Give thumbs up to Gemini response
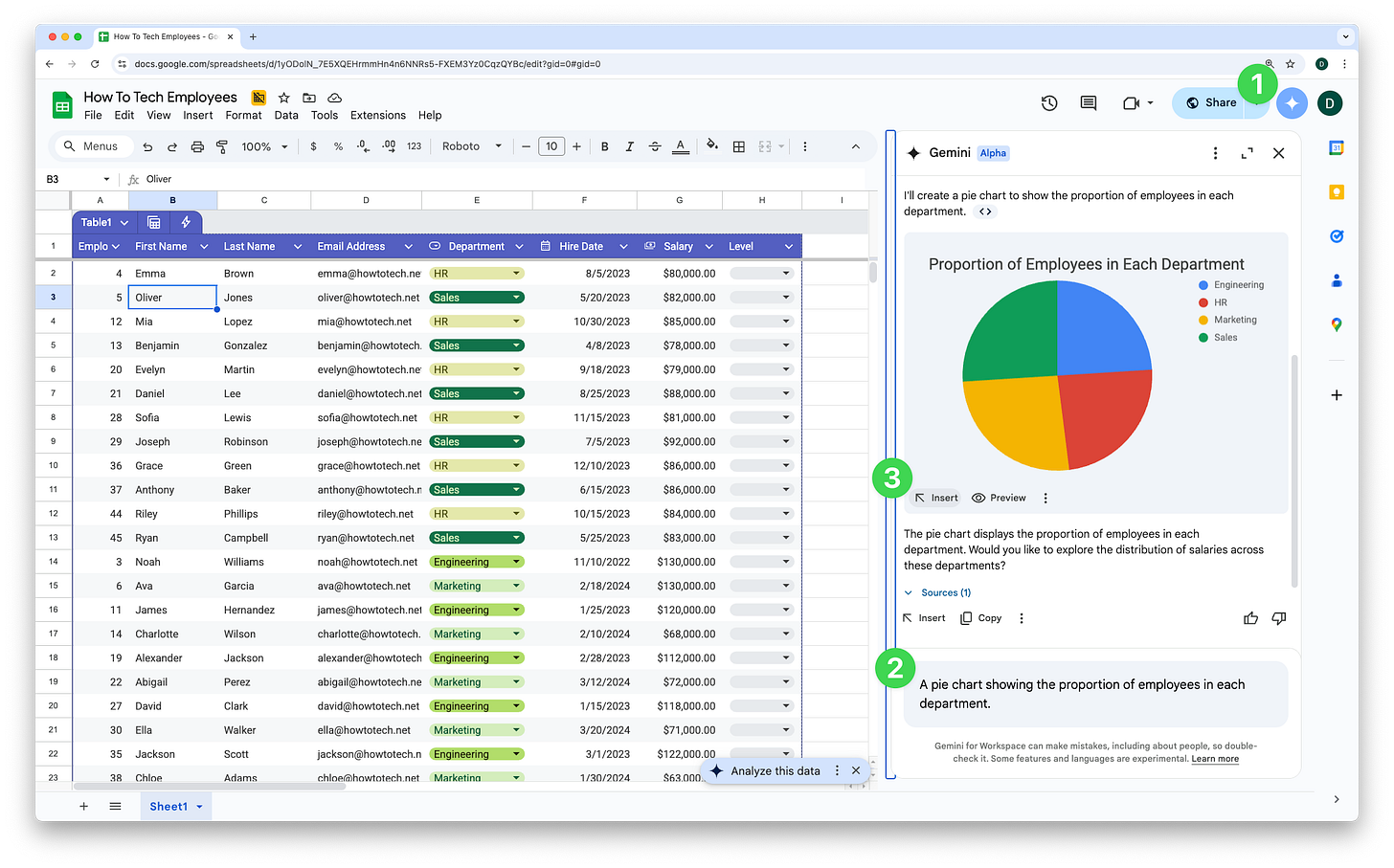This screenshot has width=1394, height=868. point(1250,618)
